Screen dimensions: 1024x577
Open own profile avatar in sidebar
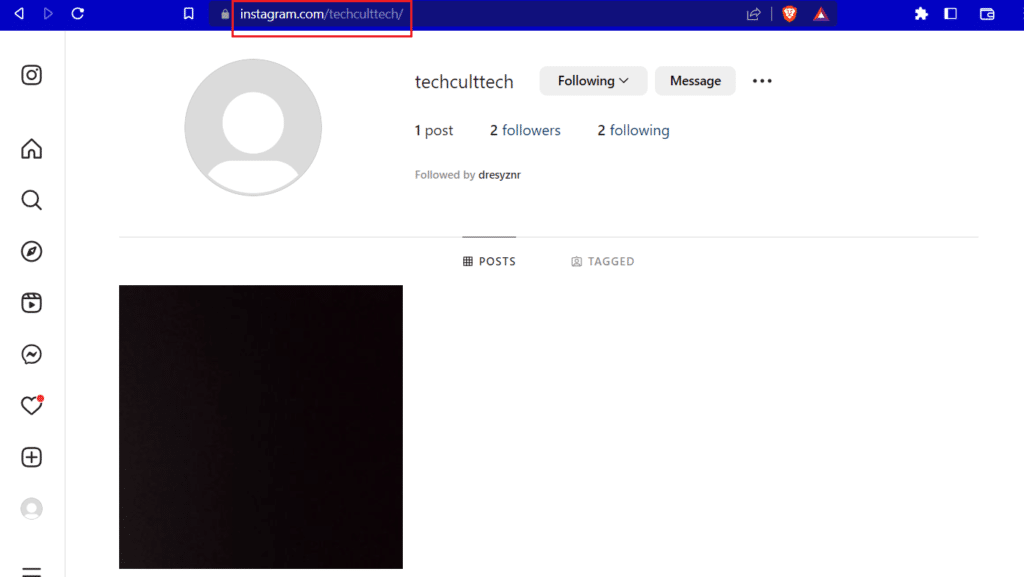[x=31, y=508]
